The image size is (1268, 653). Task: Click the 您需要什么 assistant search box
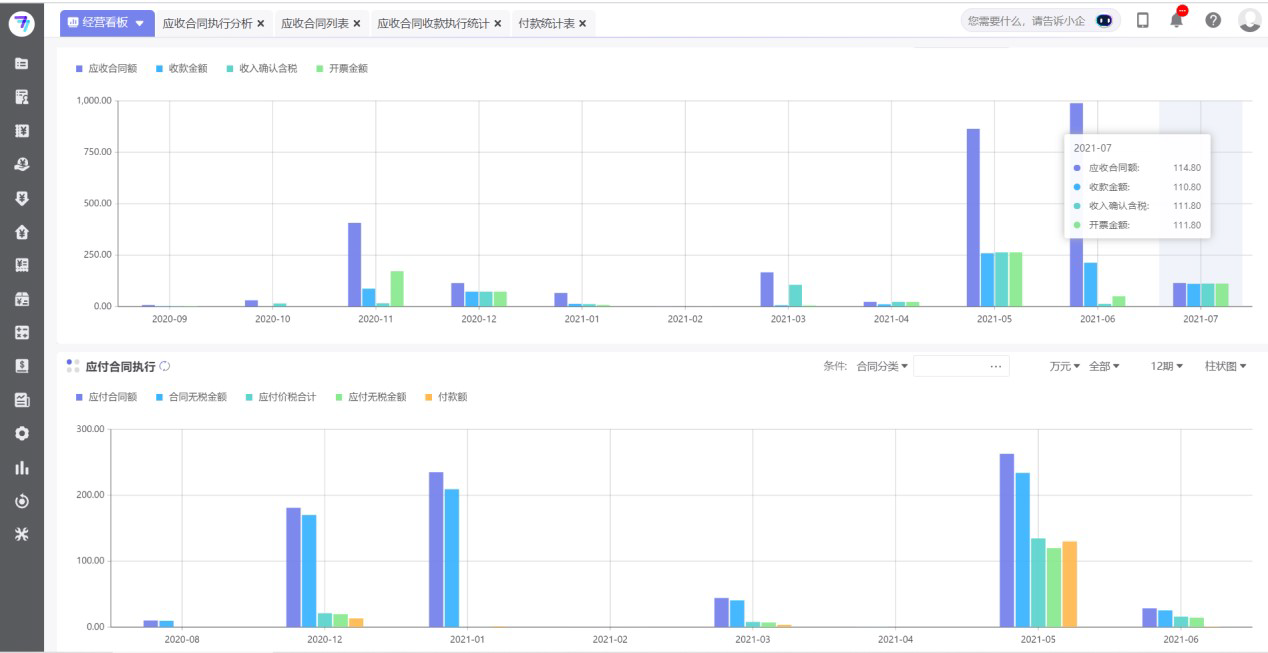click(x=1030, y=20)
